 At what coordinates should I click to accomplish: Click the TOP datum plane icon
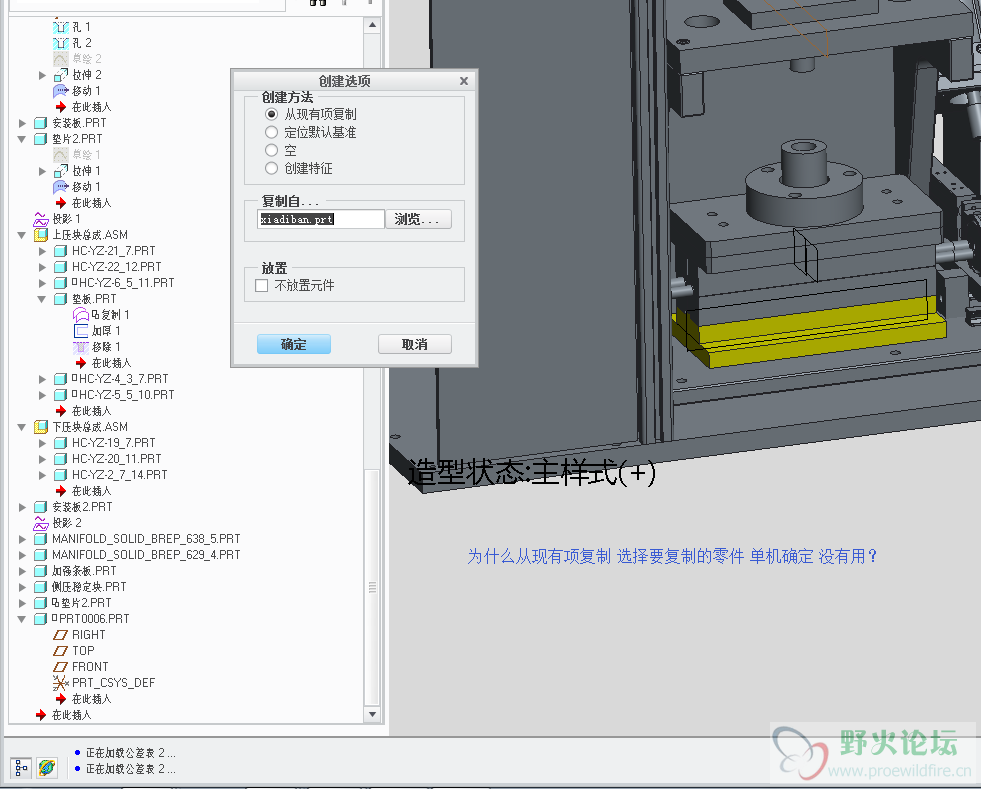[61, 651]
